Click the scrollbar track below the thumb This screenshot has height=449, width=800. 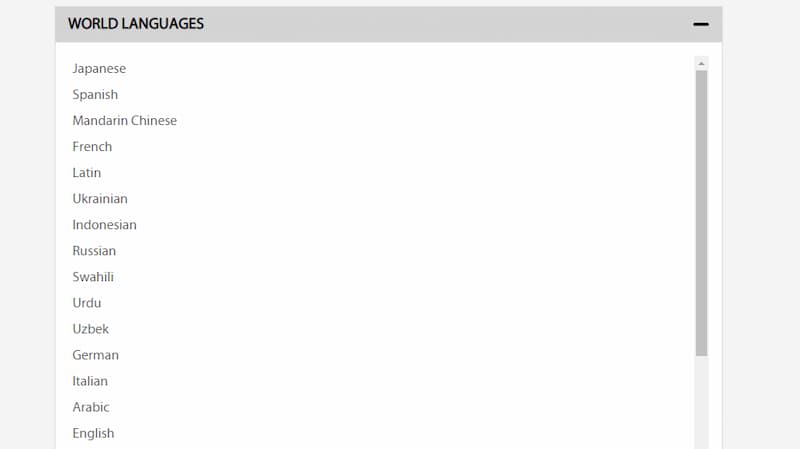coord(701,403)
